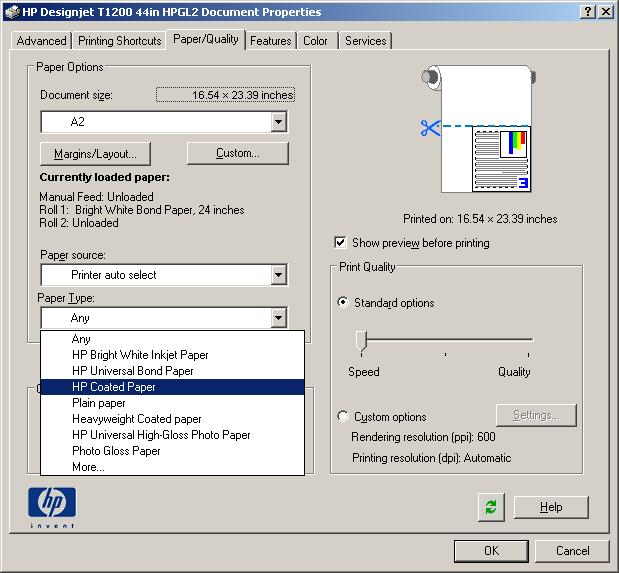Screen dimensions: 619x573
Task: Choose Heavyweight Coated paper option
Action: pos(173,419)
